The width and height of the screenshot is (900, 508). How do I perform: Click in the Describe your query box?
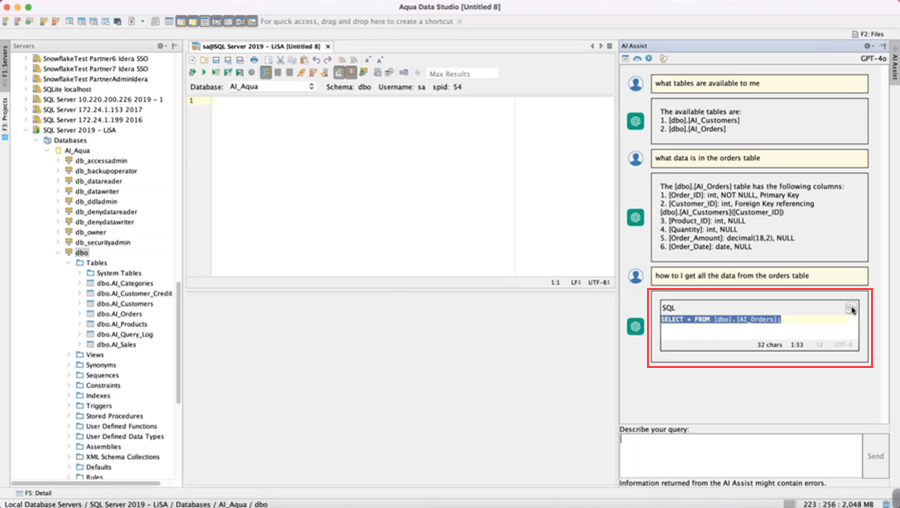point(740,456)
